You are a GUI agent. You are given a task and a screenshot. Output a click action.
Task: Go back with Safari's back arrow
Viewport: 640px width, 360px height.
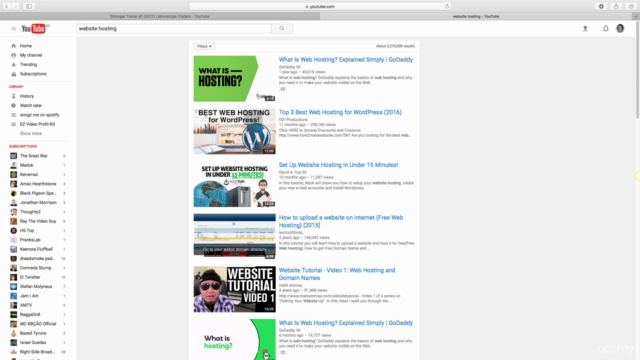7,7
